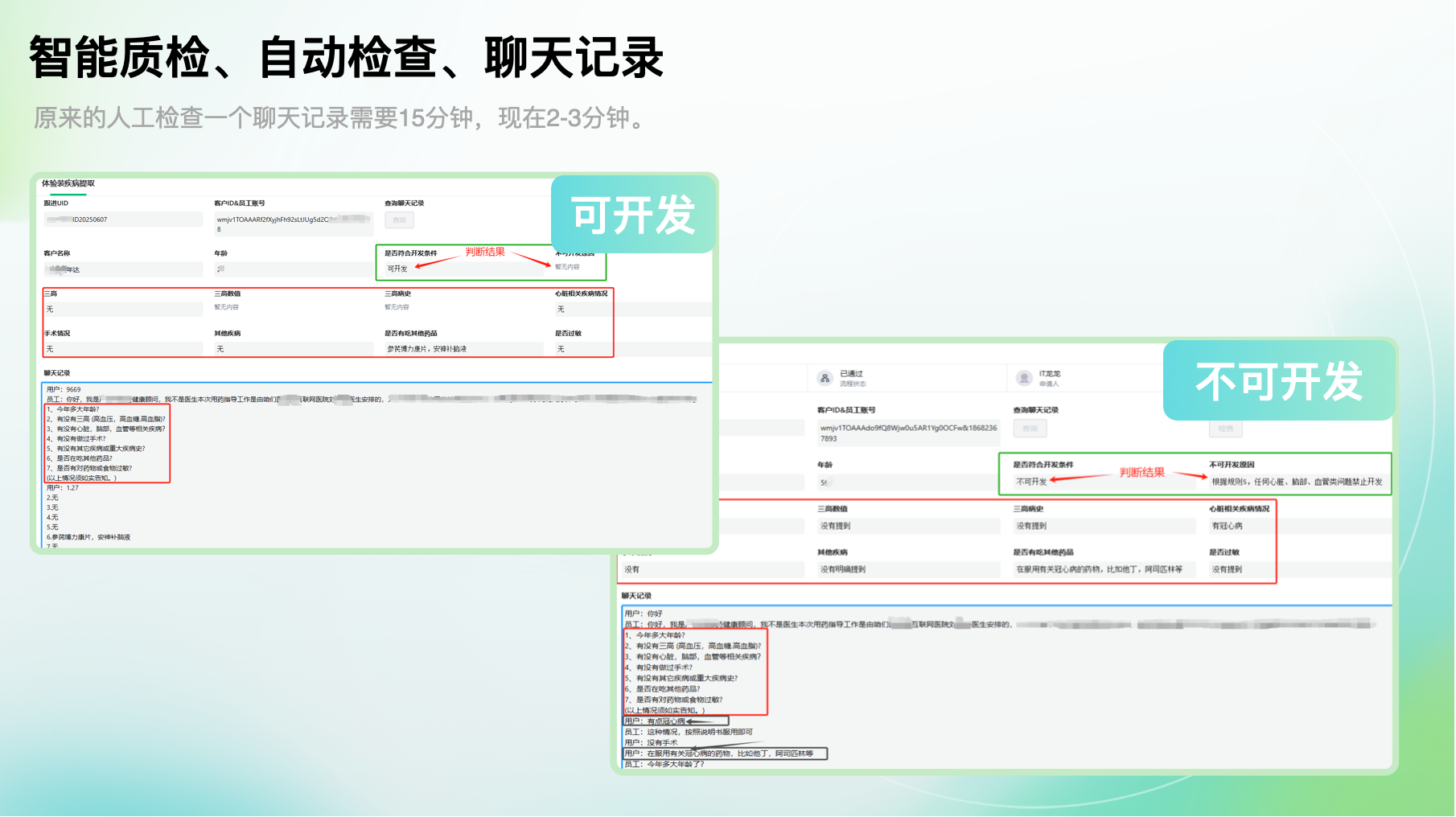Click 手术情况 field showing 无
1456x817 pixels.
click(x=123, y=349)
